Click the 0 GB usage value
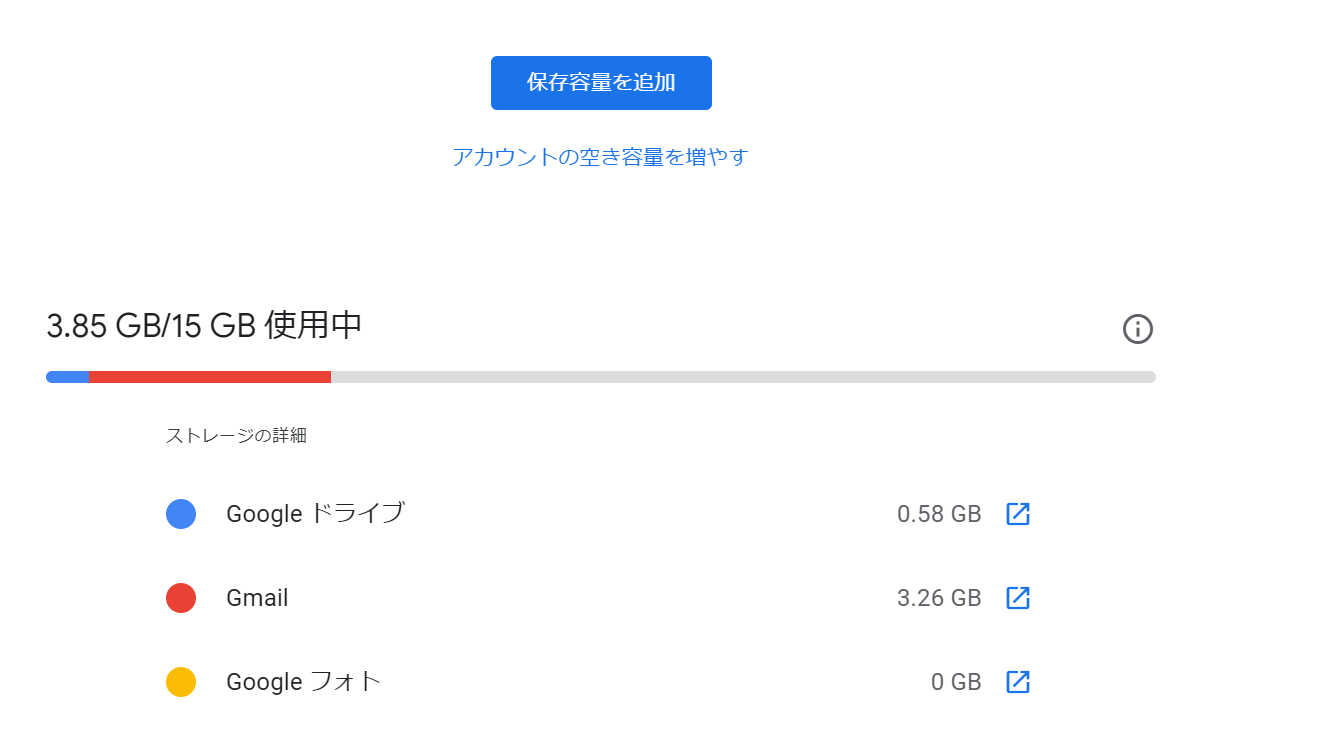This screenshot has height=748, width=1324. click(956, 682)
